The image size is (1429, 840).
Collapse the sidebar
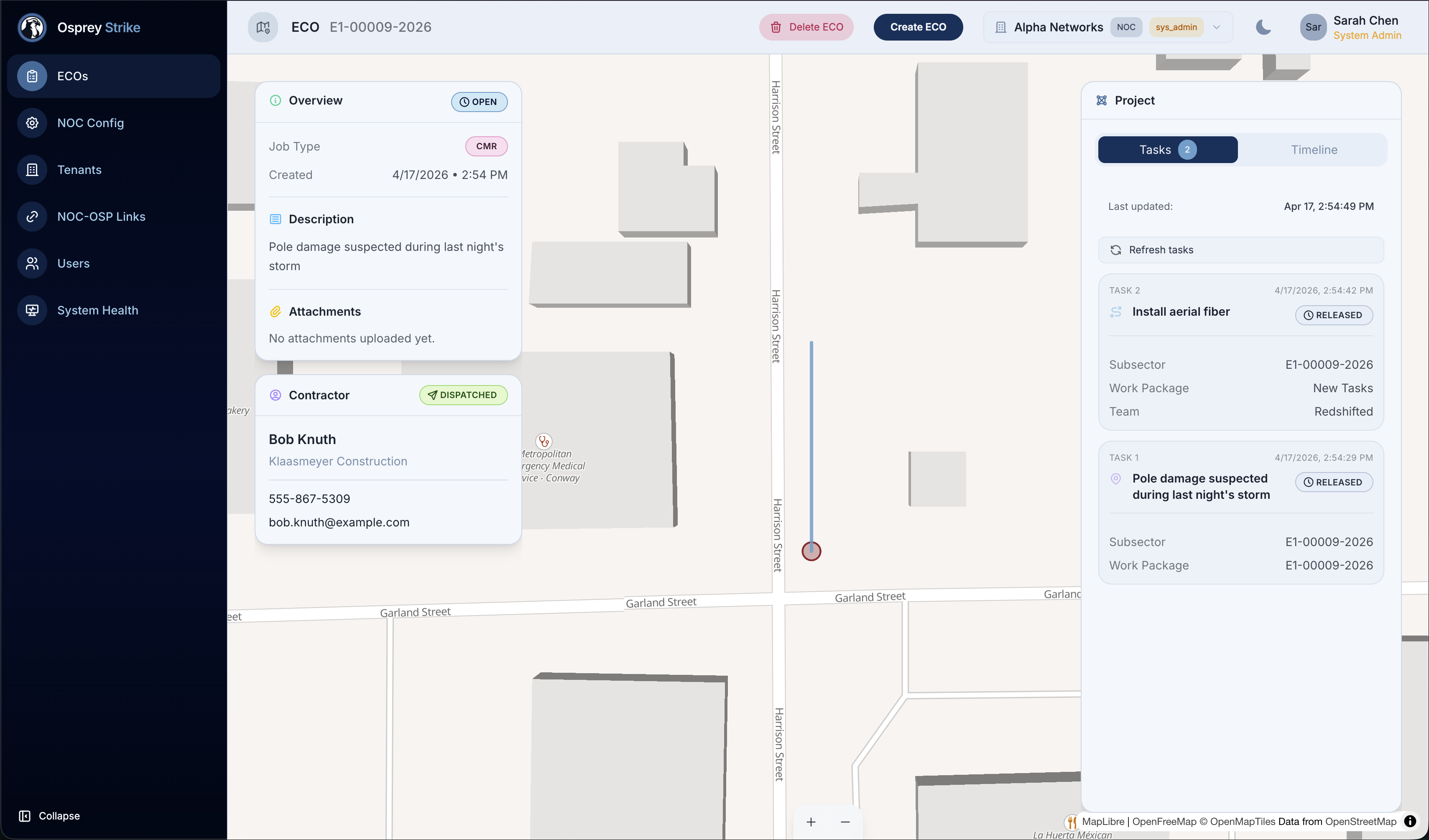(50, 816)
